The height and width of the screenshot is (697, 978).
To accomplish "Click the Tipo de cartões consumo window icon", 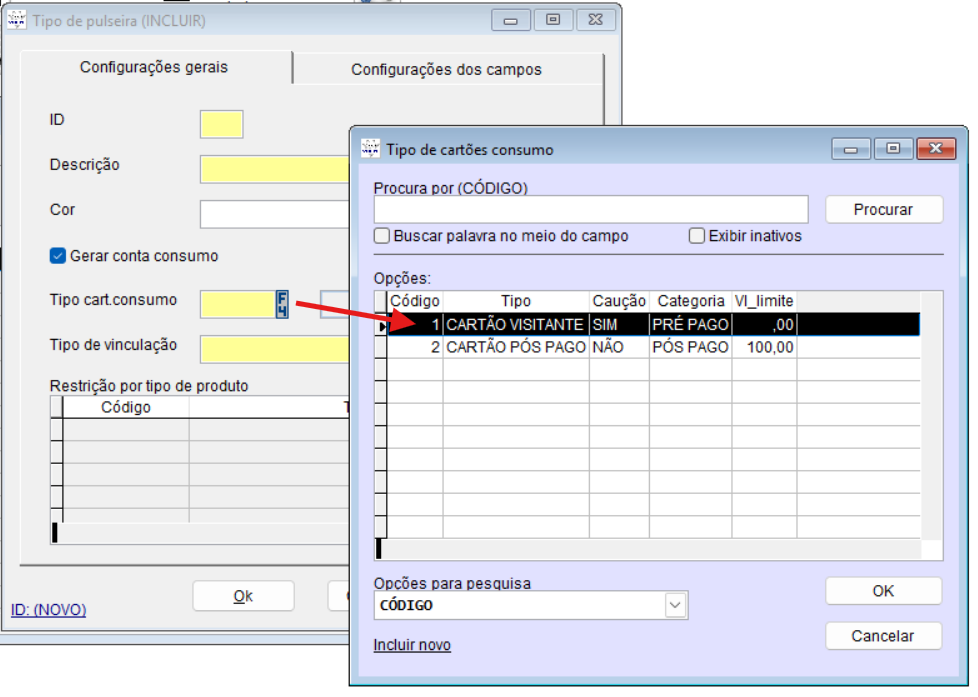I will [370, 149].
